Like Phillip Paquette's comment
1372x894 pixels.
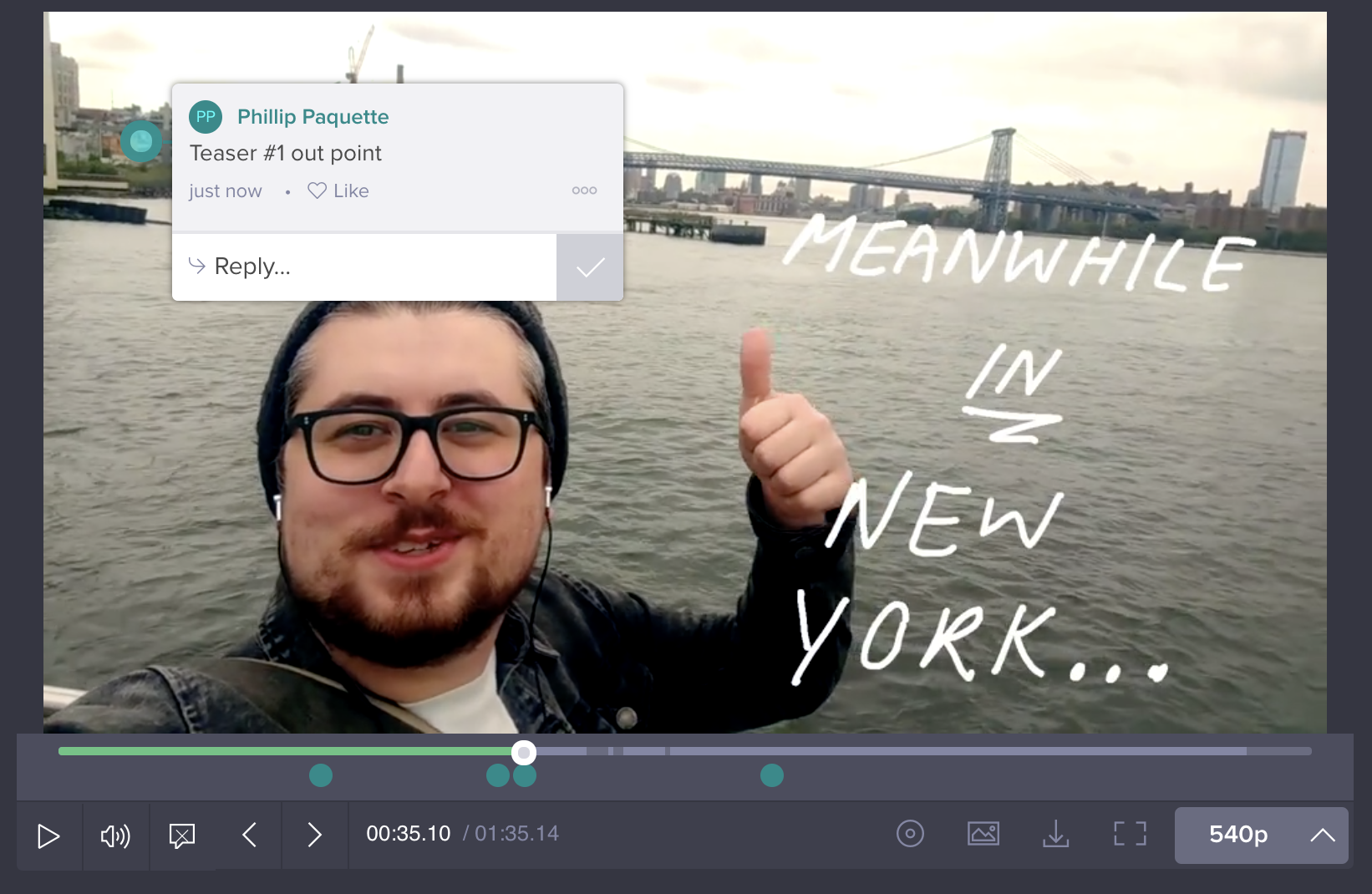point(338,190)
